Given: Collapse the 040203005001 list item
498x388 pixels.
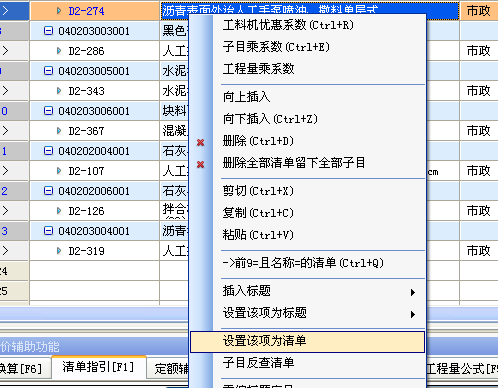Looking at the screenshot, I should click(48, 71).
